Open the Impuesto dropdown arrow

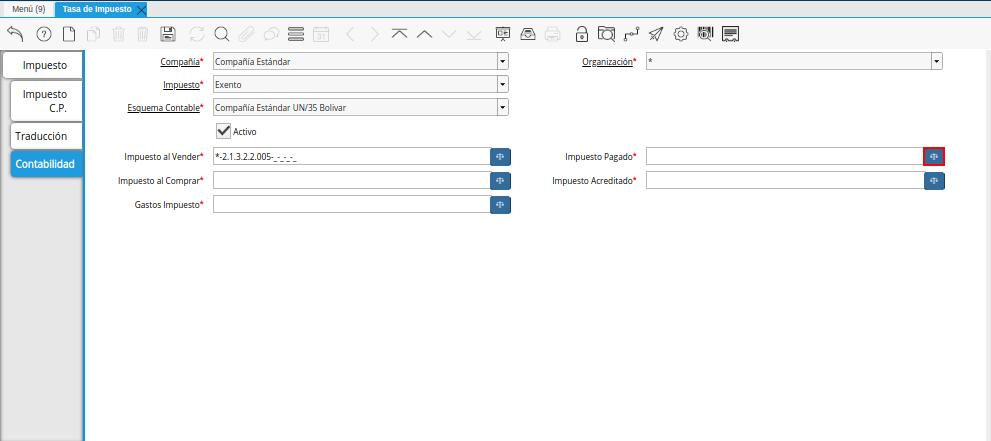click(502, 85)
